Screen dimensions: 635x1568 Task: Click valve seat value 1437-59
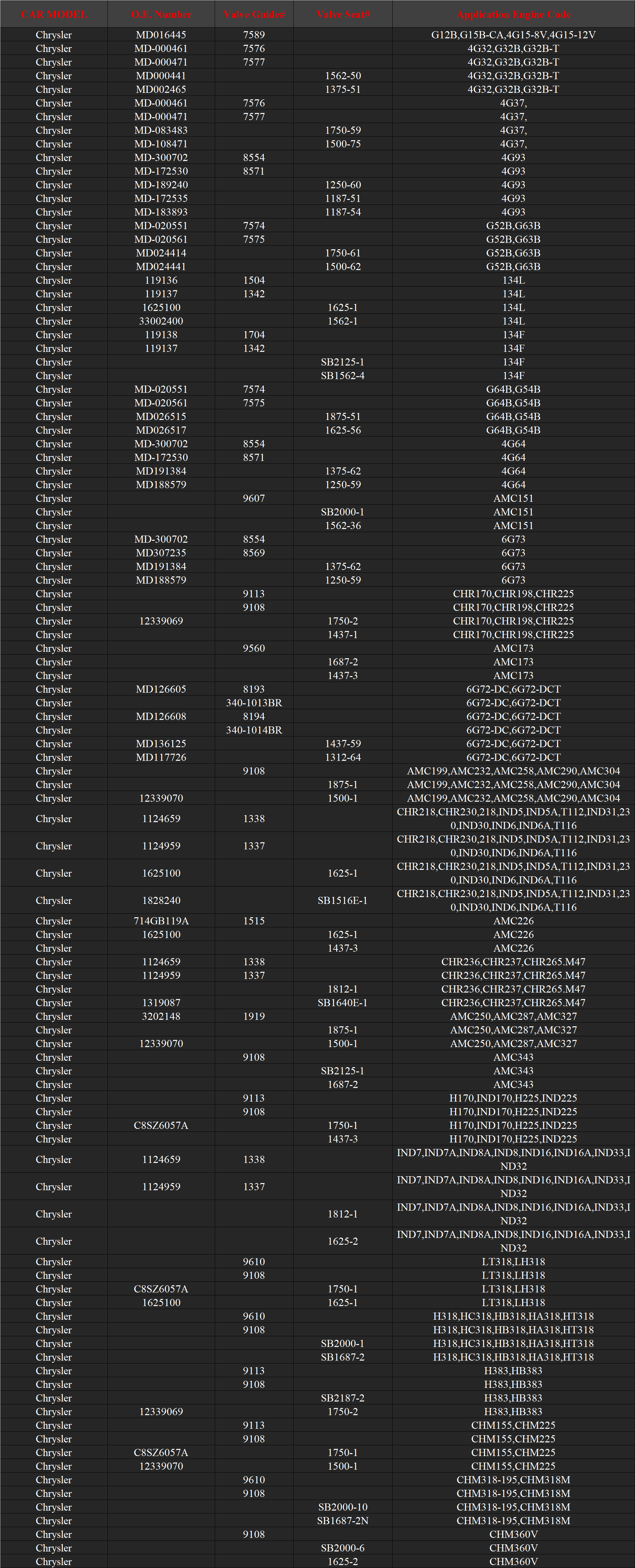[x=343, y=744]
